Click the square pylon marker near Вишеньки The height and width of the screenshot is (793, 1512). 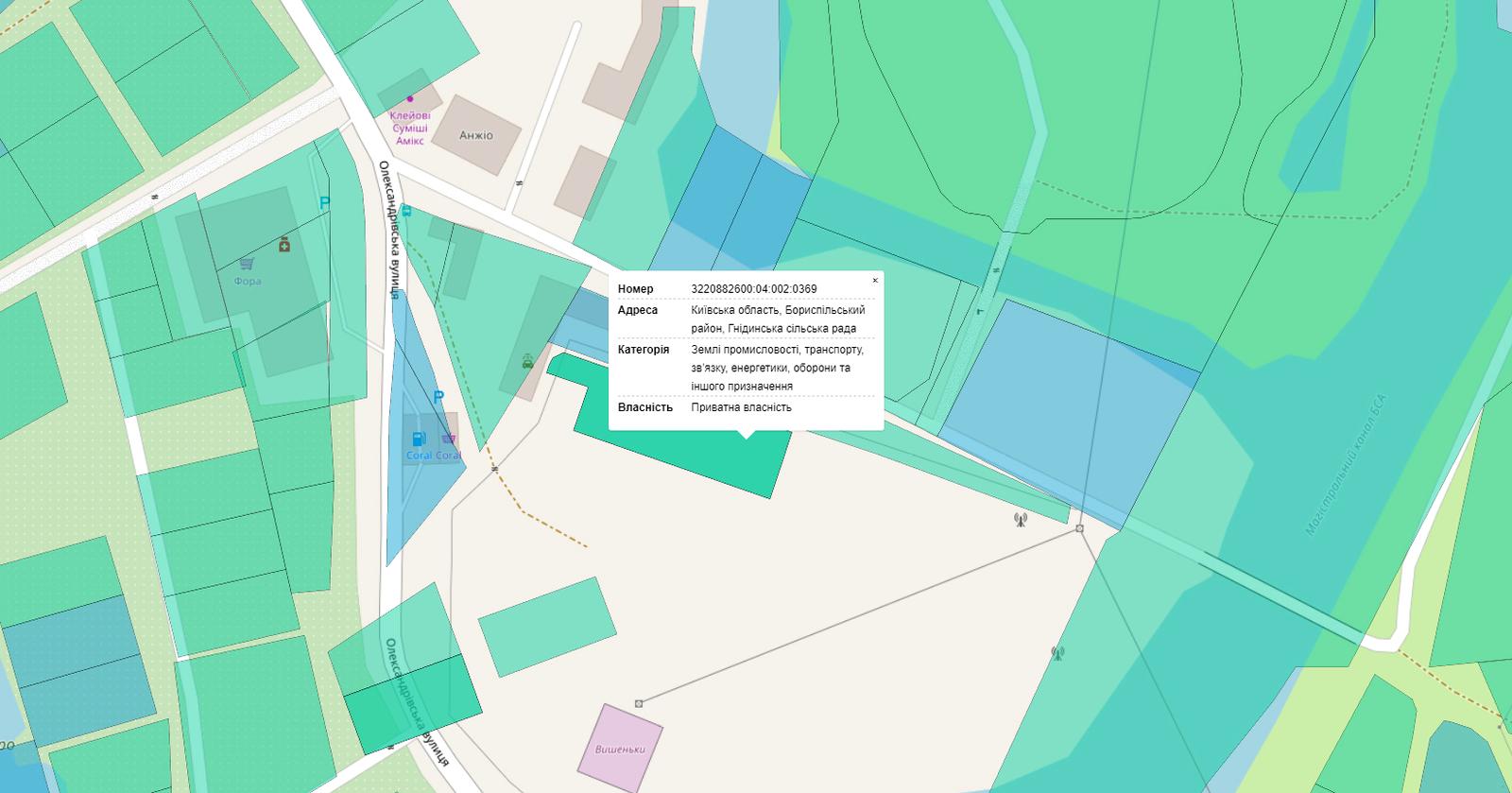click(x=639, y=703)
